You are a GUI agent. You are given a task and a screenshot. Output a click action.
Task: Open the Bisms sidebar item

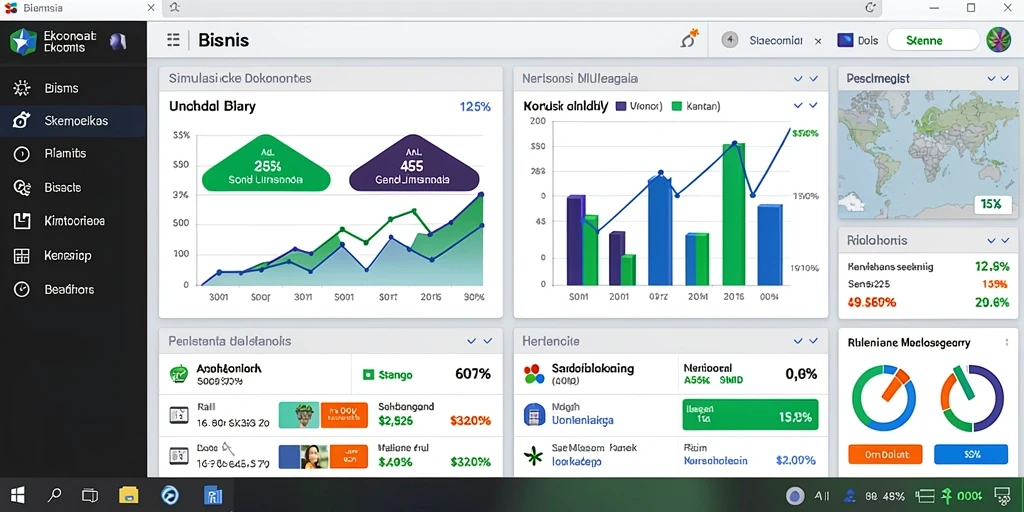click(72, 88)
